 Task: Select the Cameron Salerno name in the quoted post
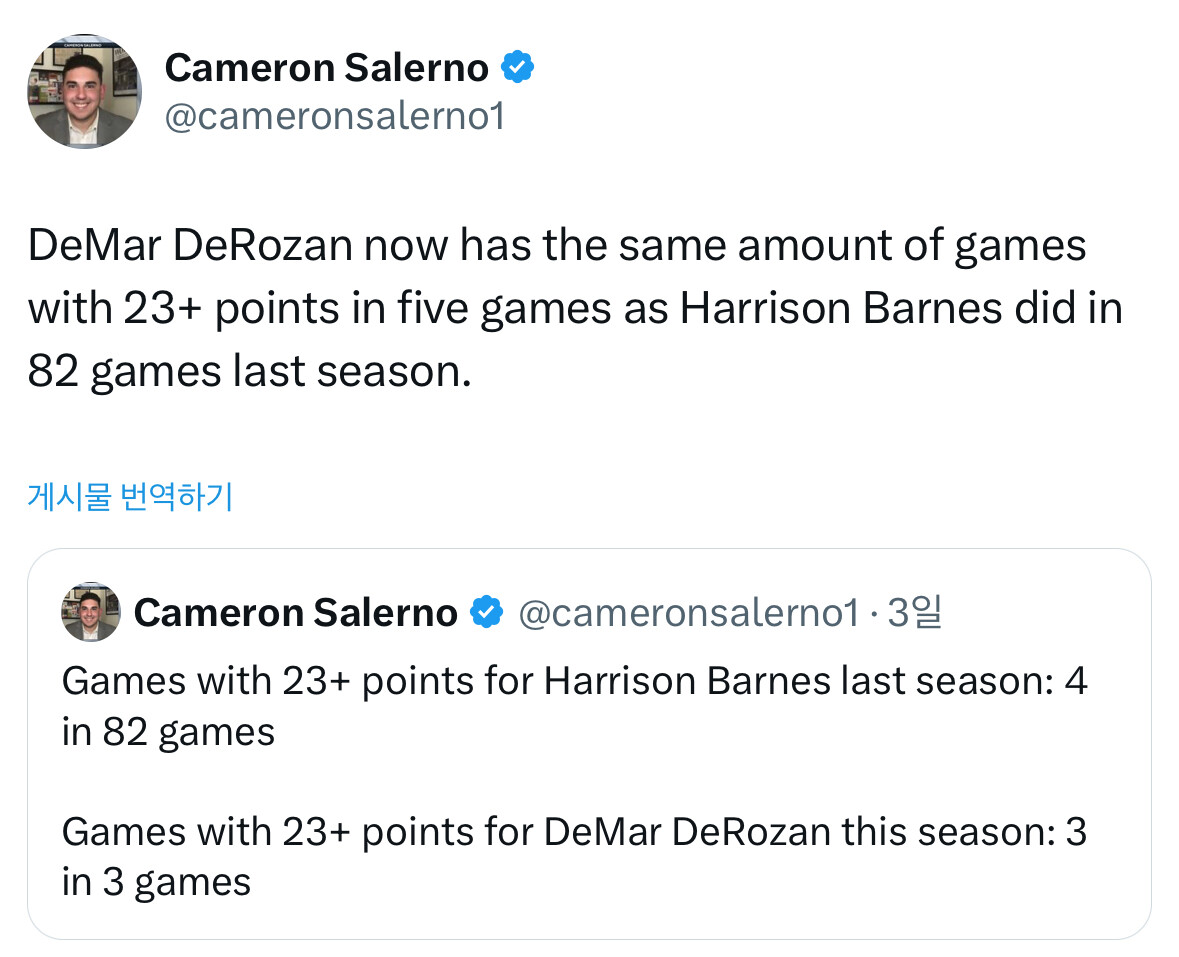click(295, 612)
